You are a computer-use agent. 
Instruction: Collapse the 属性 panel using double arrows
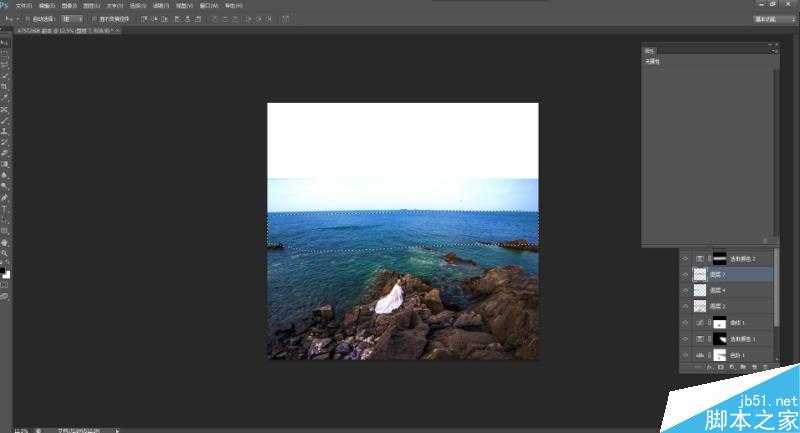770,45
